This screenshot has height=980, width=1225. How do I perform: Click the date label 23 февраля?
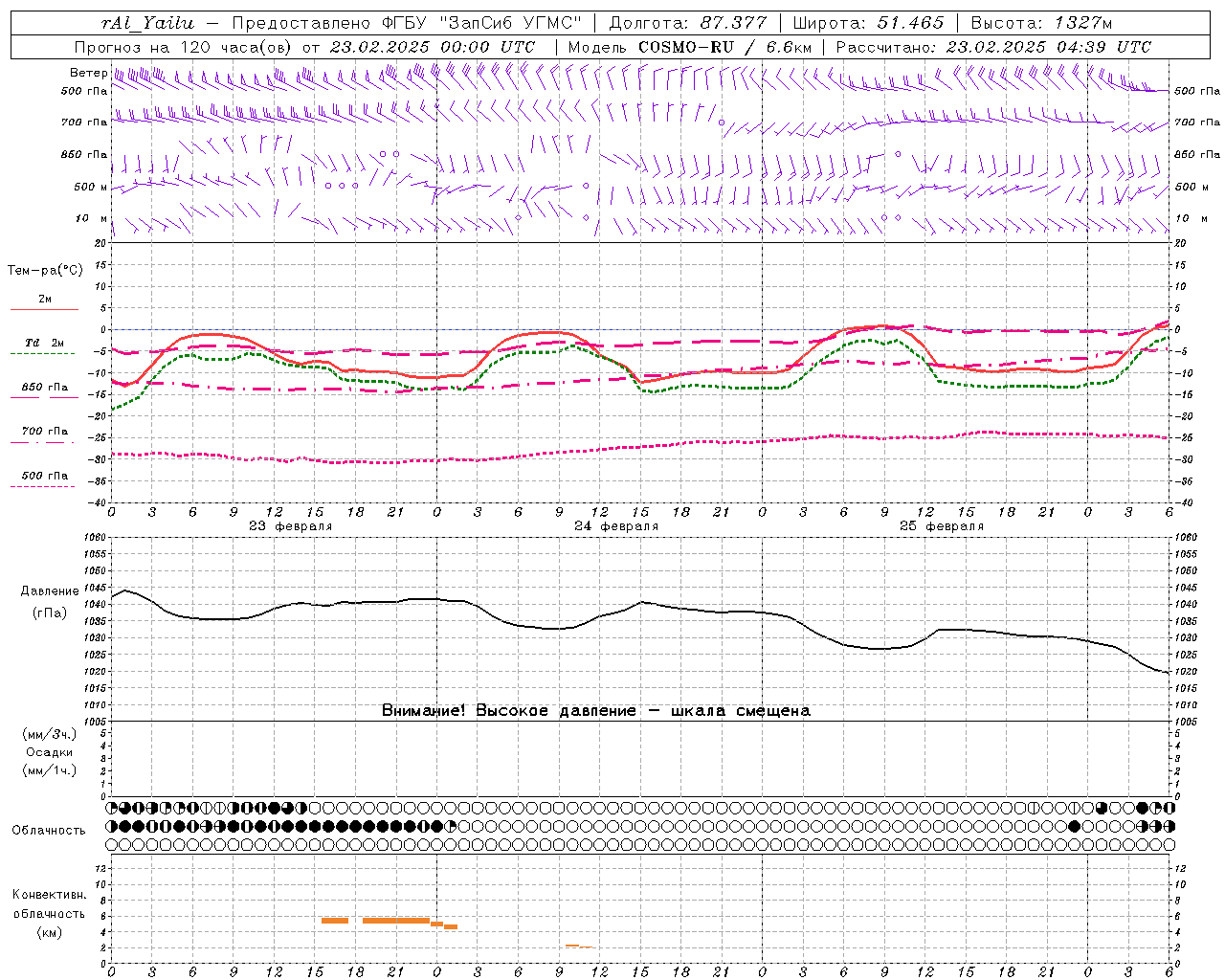(x=291, y=526)
